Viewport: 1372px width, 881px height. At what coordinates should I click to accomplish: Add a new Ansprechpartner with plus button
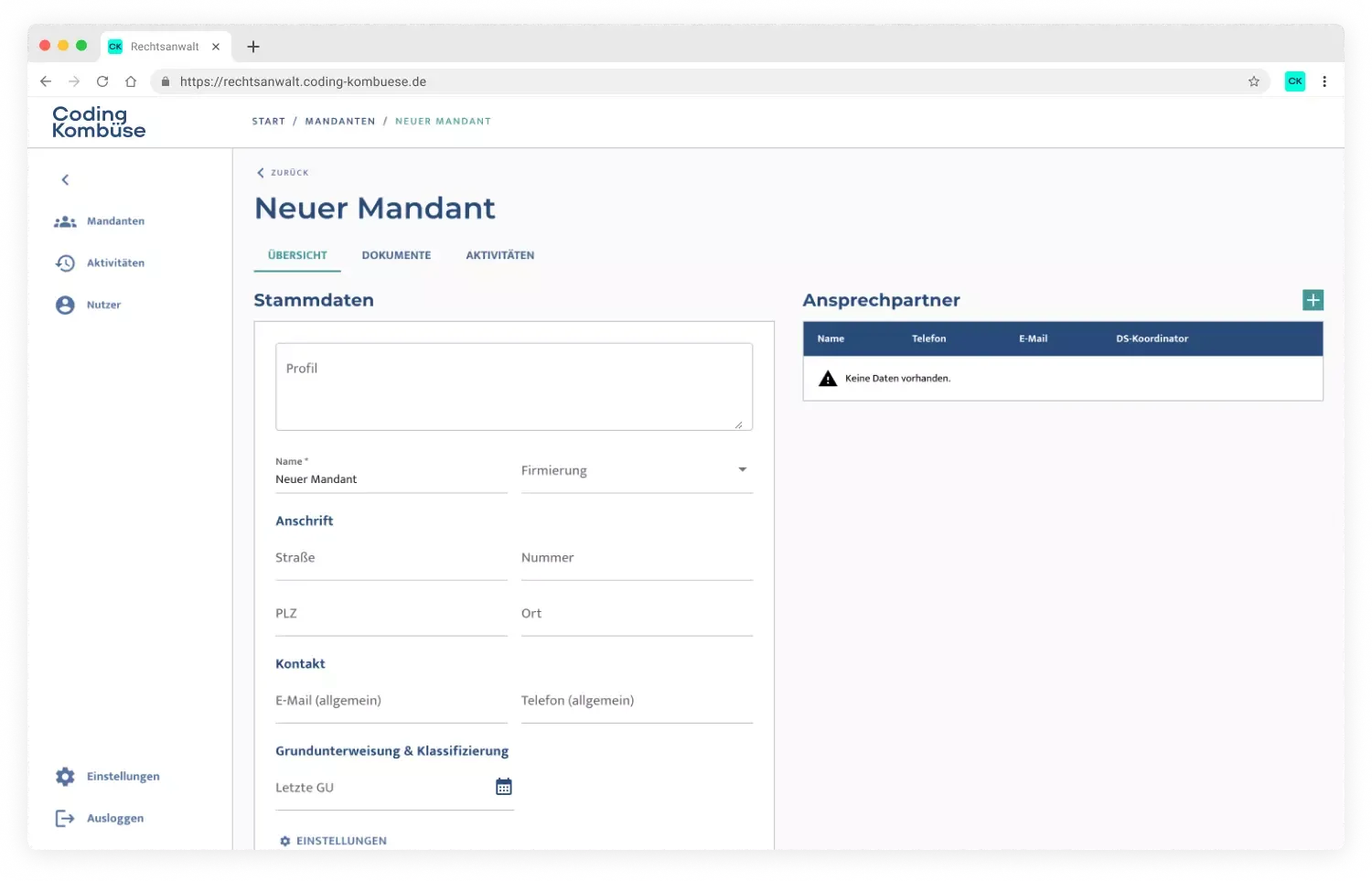point(1313,300)
